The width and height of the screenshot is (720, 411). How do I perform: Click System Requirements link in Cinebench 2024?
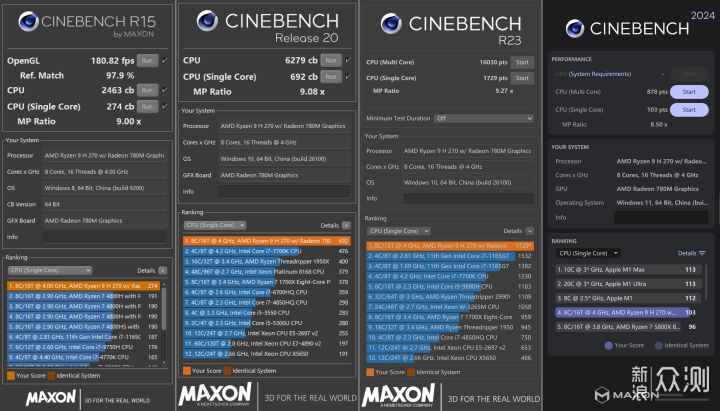(600, 74)
